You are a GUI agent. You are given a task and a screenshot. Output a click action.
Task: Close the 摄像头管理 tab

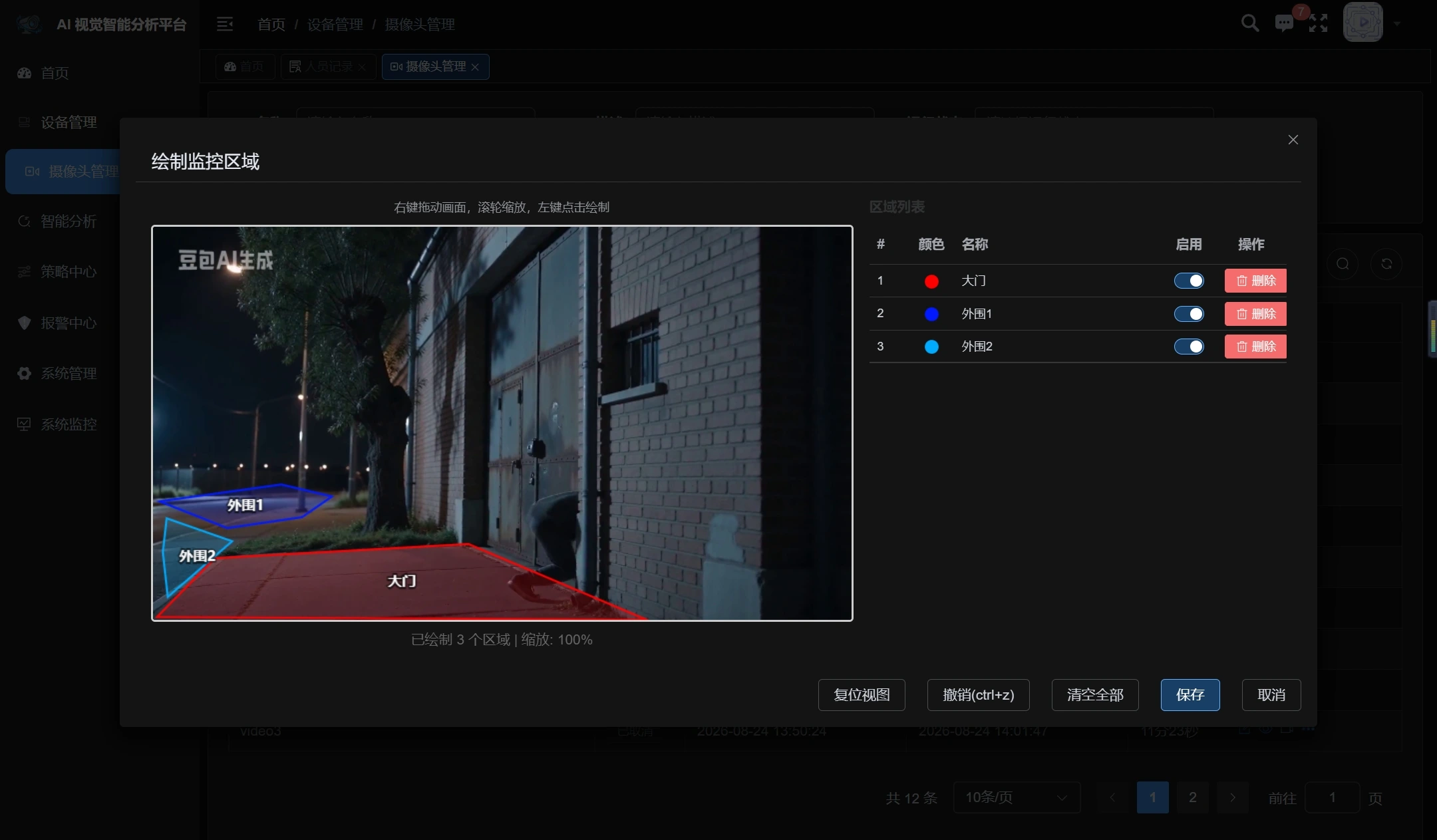(475, 67)
